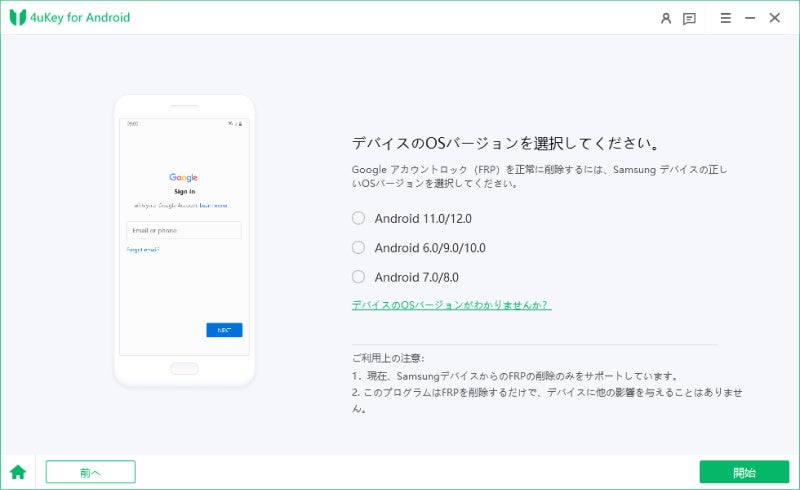Click the phone illustration's blue Next button
This screenshot has width=800, height=490.
(x=224, y=330)
